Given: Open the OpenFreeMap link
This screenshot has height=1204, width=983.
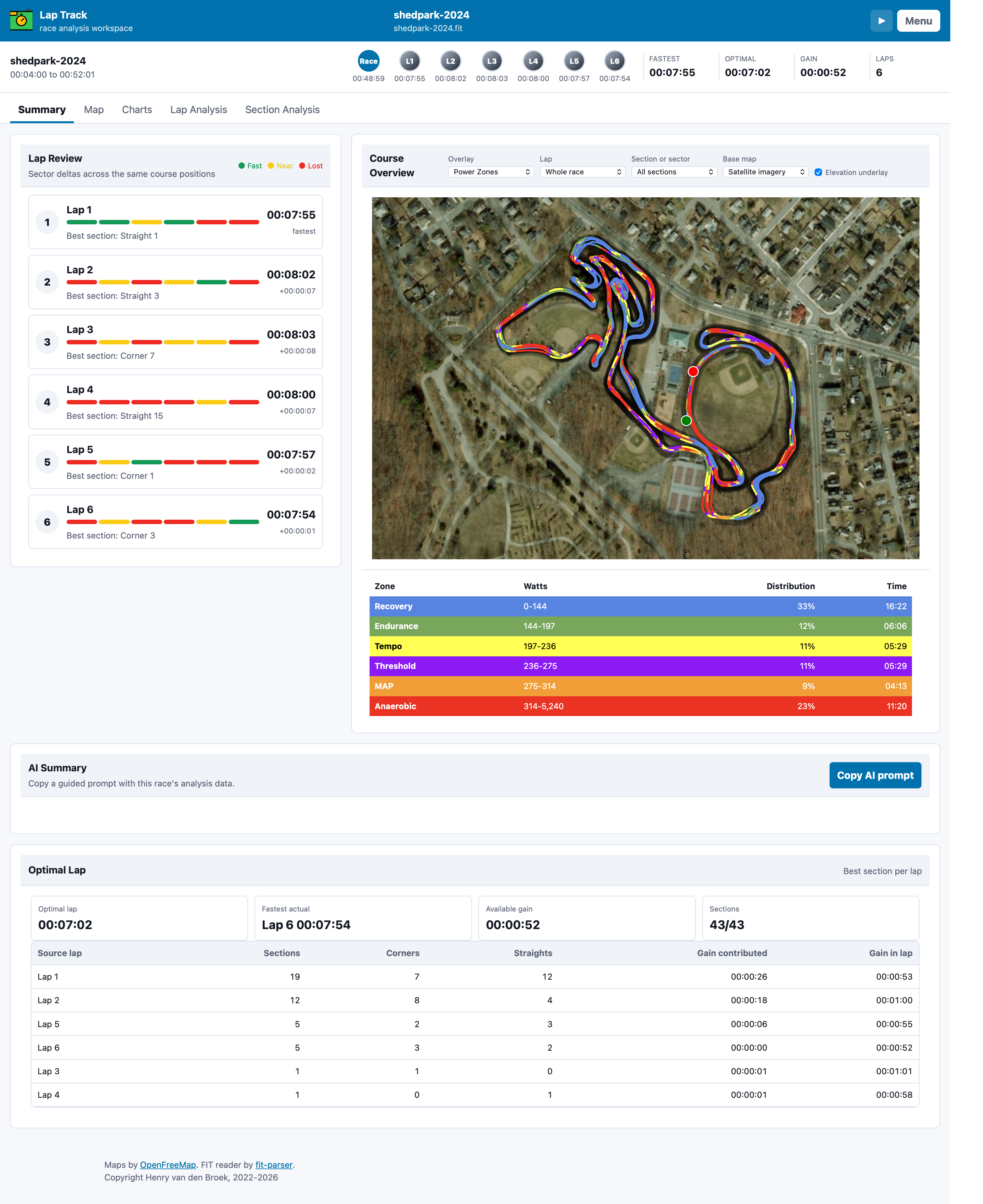Looking at the screenshot, I should point(167,1165).
